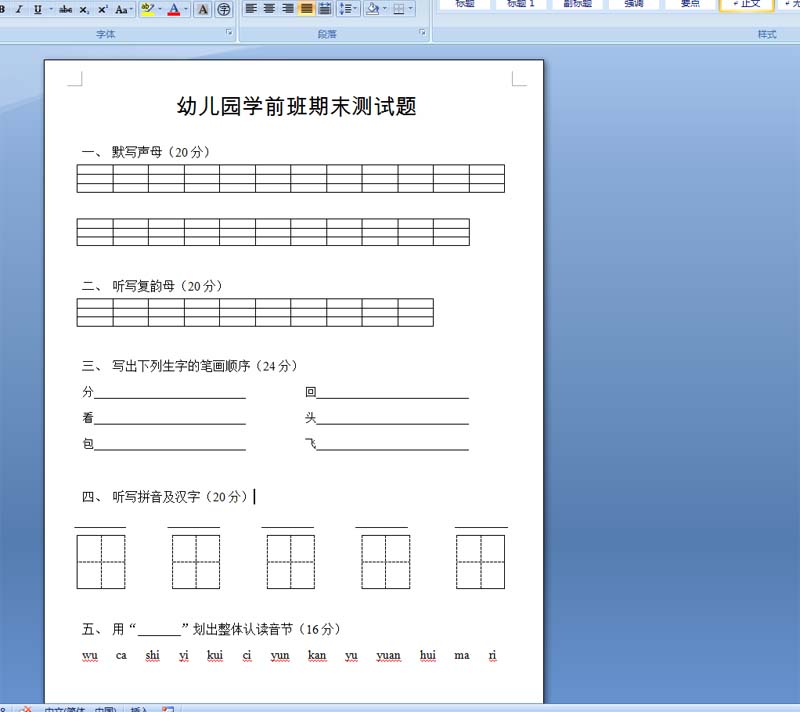
Task: Apply red font color
Action: coord(174,9)
